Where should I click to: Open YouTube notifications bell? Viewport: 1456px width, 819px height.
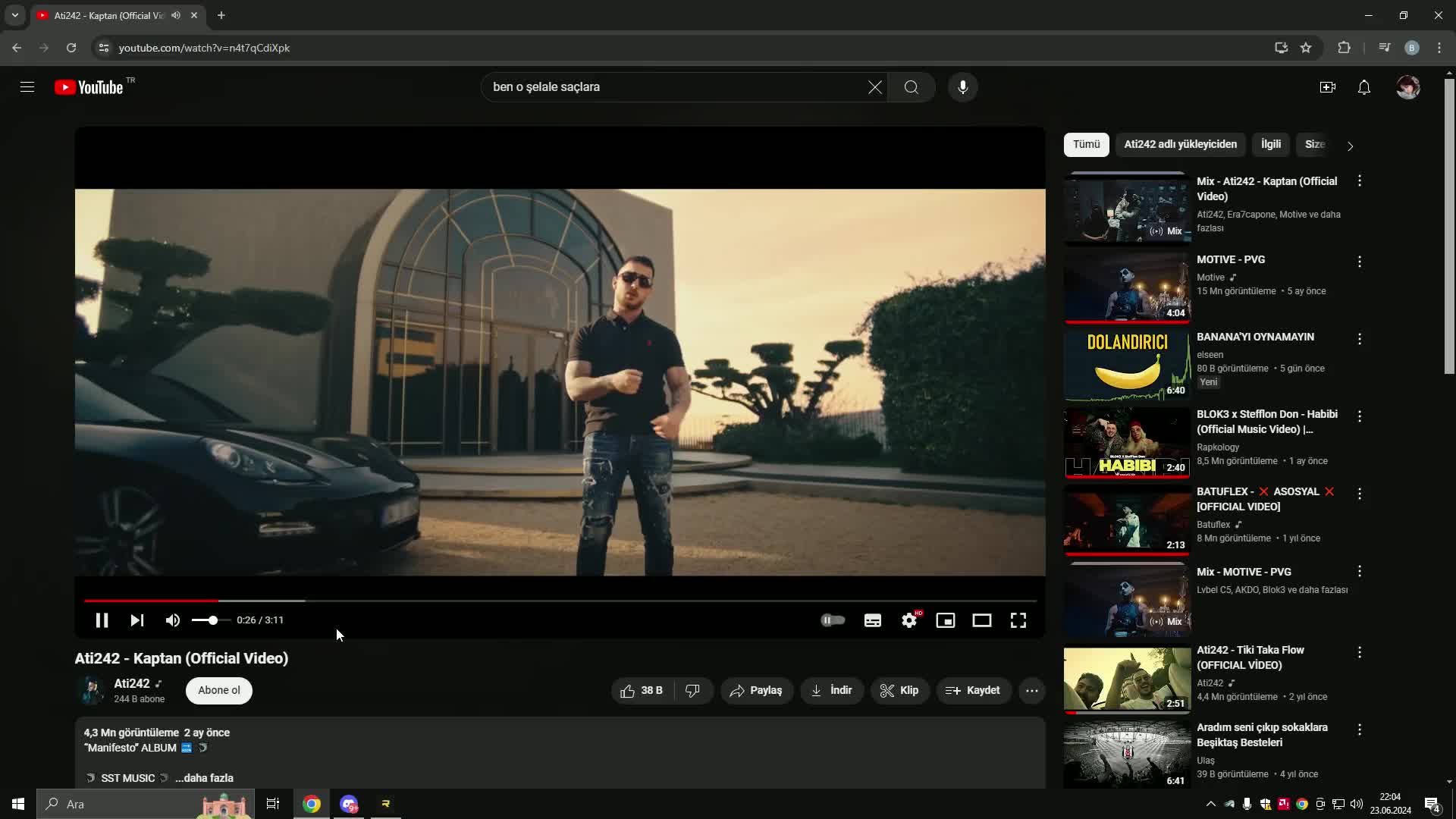[x=1364, y=87]
